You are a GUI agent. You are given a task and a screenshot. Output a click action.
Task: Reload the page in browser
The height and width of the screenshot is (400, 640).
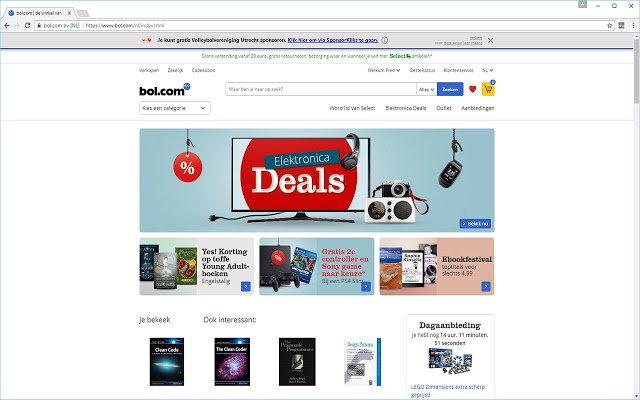[27, 25]
